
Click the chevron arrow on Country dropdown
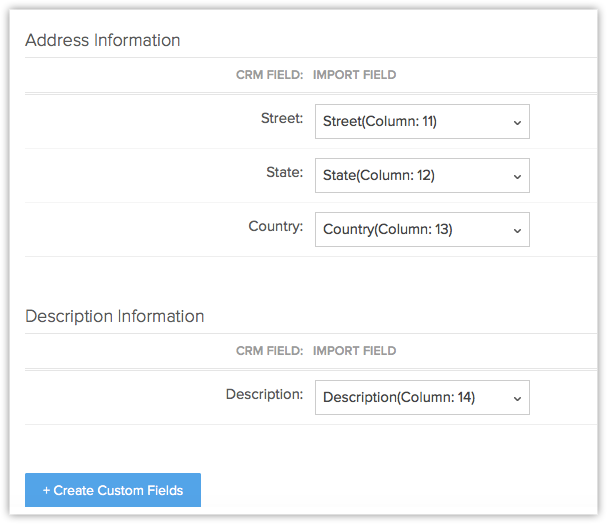point(517,230)
